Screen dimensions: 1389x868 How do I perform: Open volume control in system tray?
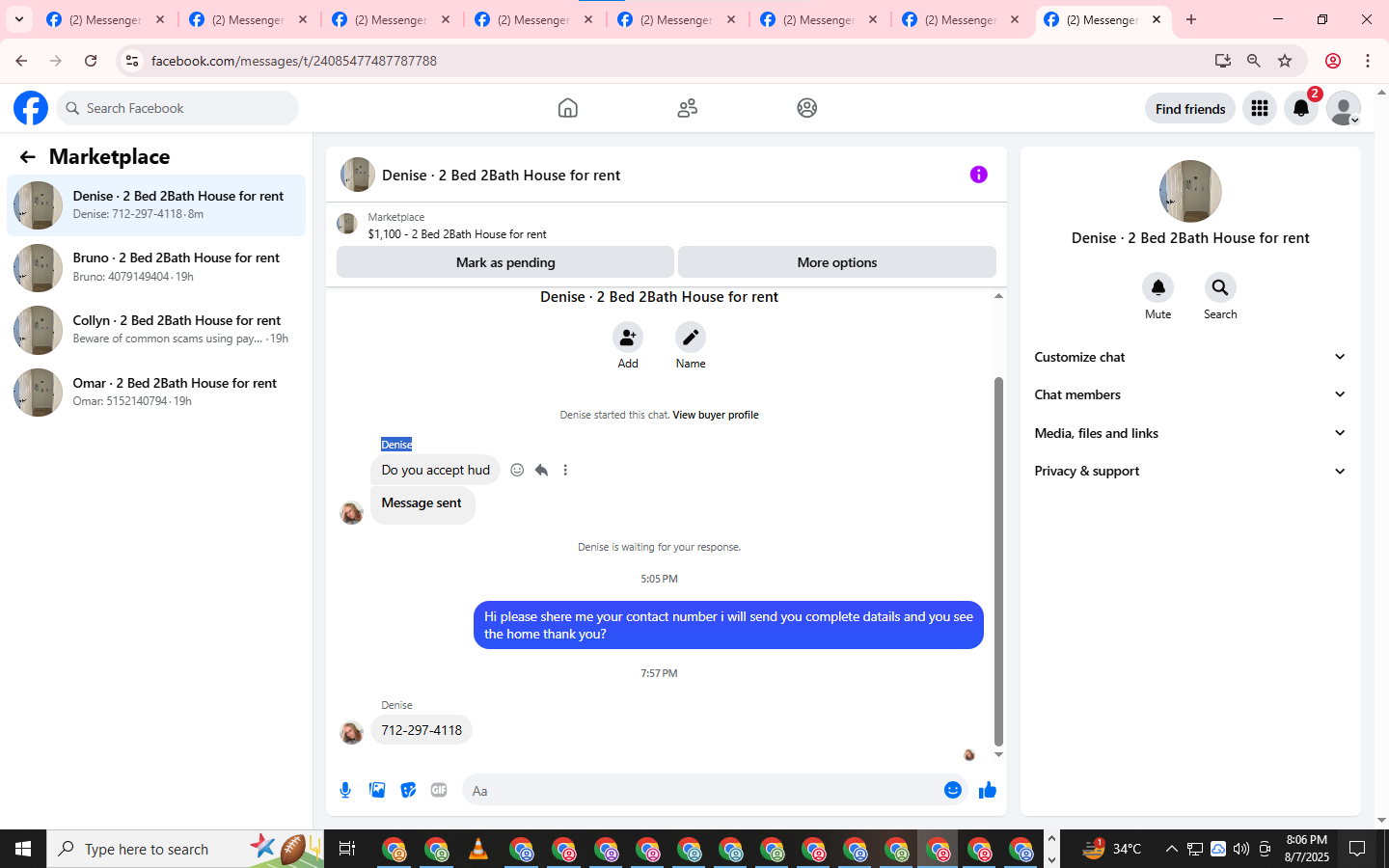(1241, 849)
